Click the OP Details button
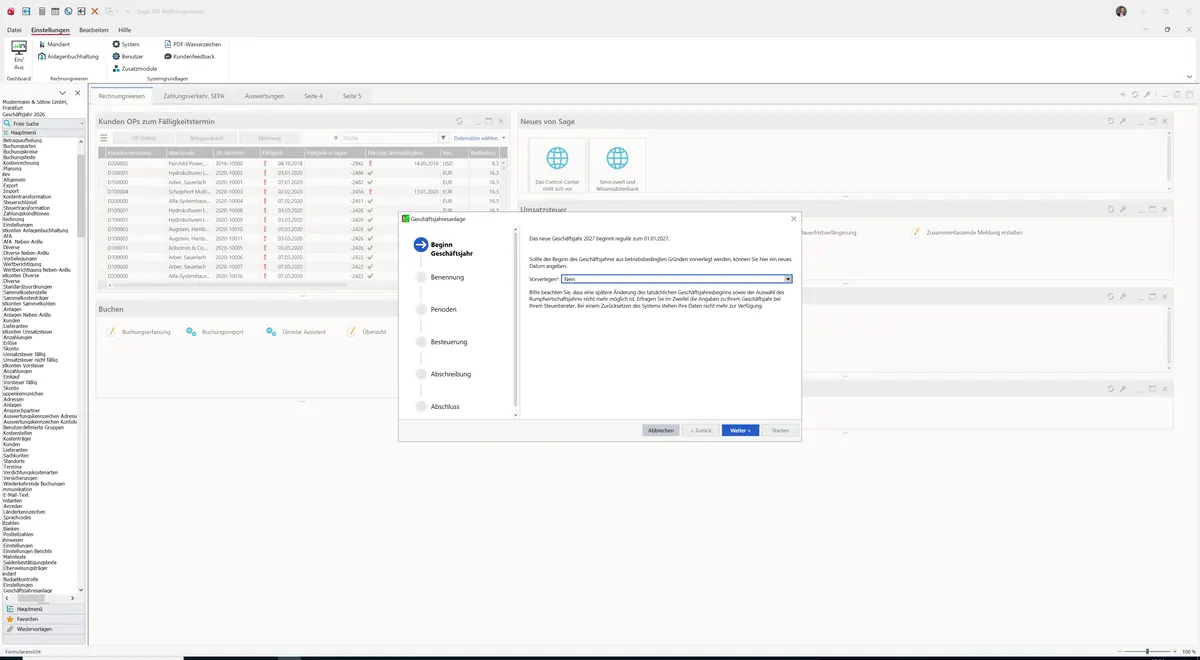1200x660 pixels. pyautogui.click(x=144, y=138)
